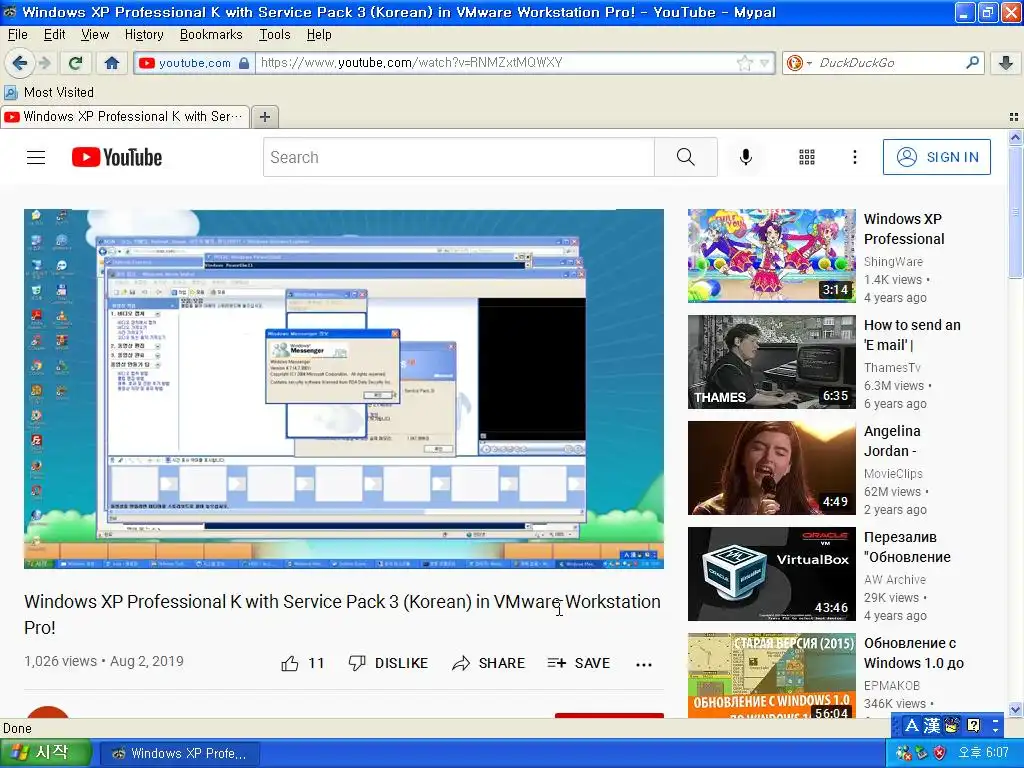Open the YouTube hamburger guide menu
This screenshot has height=768, width=1024.
pos(36,157)
